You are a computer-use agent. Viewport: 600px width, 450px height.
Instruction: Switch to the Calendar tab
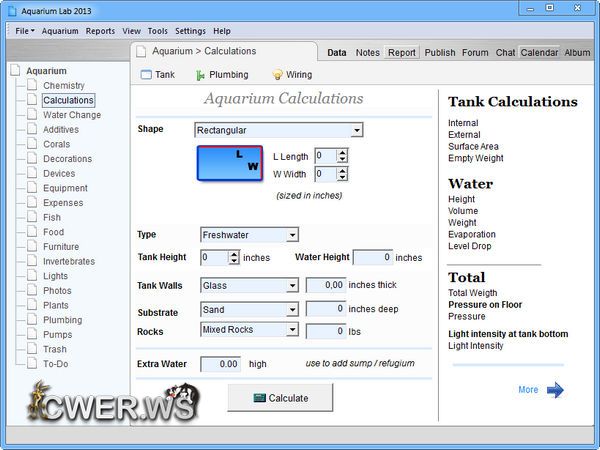[x=539, y=52]
